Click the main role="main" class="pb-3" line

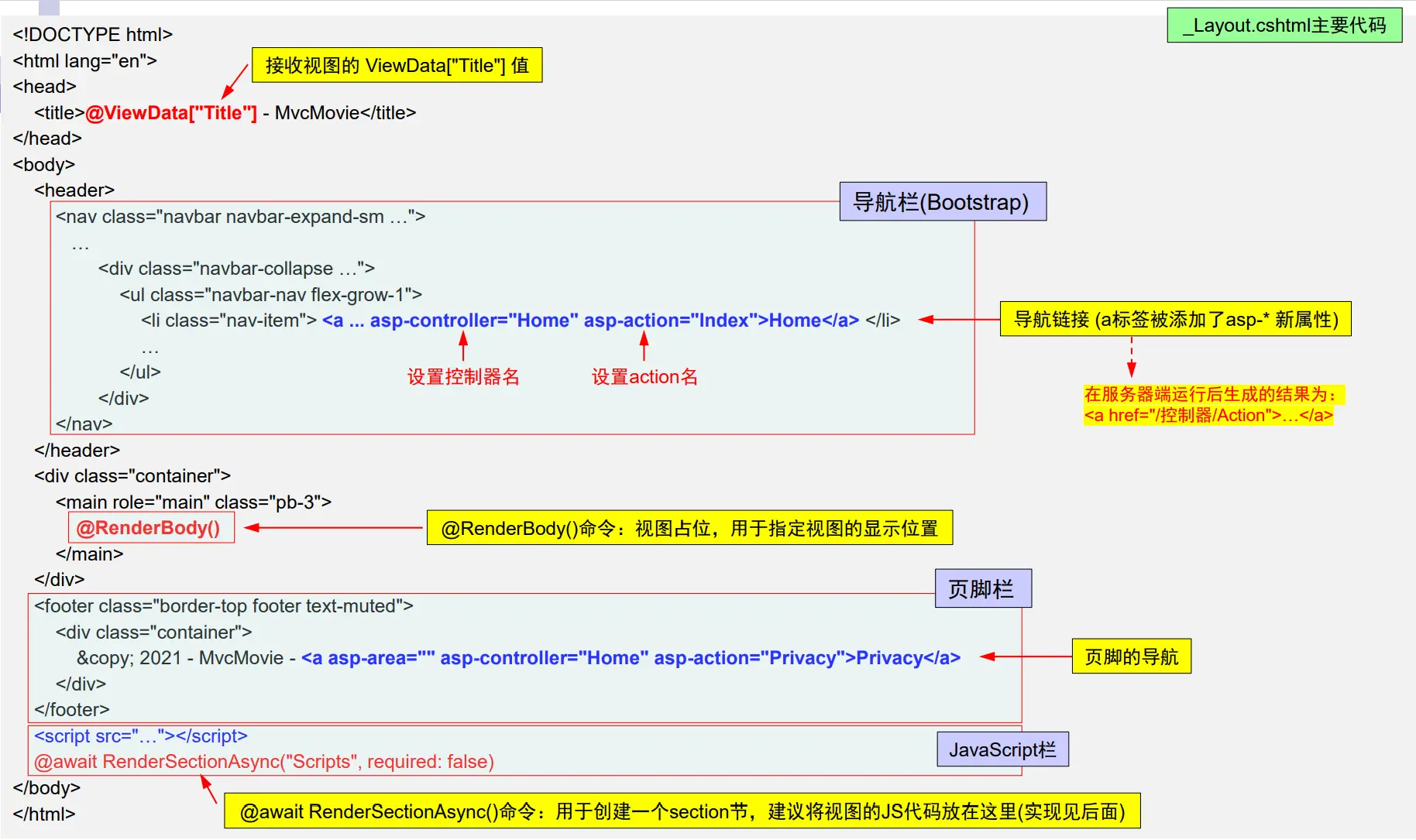pos(194,502)
